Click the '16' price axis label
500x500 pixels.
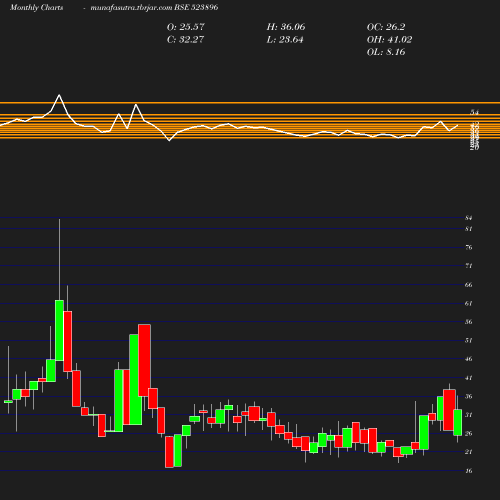pyautogui.click(x=469, y=471)
